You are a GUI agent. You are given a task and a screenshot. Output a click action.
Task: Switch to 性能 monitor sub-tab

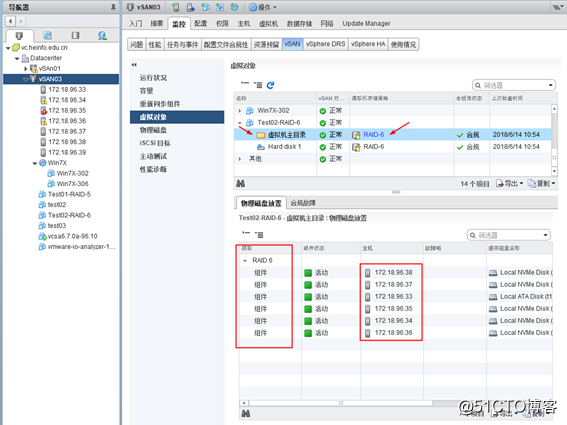[155, 44]
